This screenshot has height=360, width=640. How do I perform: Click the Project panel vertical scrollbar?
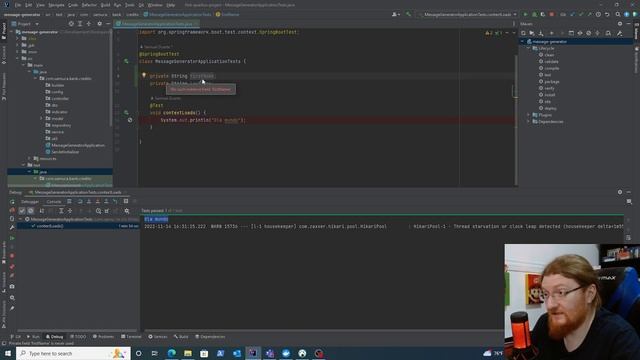pyautogui.click(x=111, y=78)
